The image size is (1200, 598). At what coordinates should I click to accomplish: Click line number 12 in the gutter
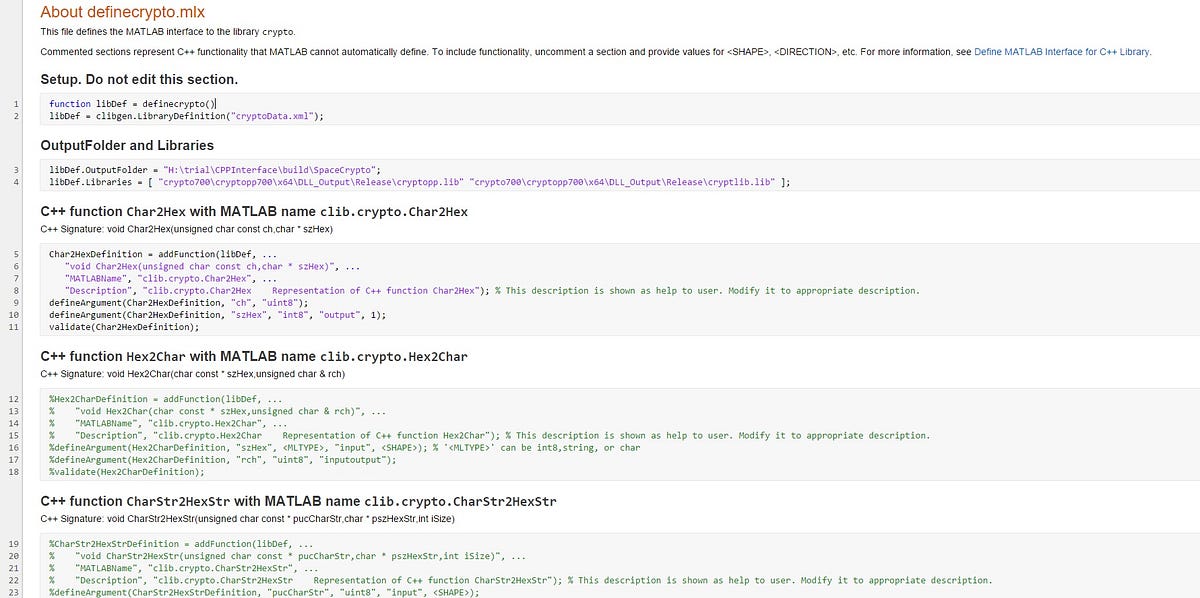pyautogui.click(x=14, y=399)
